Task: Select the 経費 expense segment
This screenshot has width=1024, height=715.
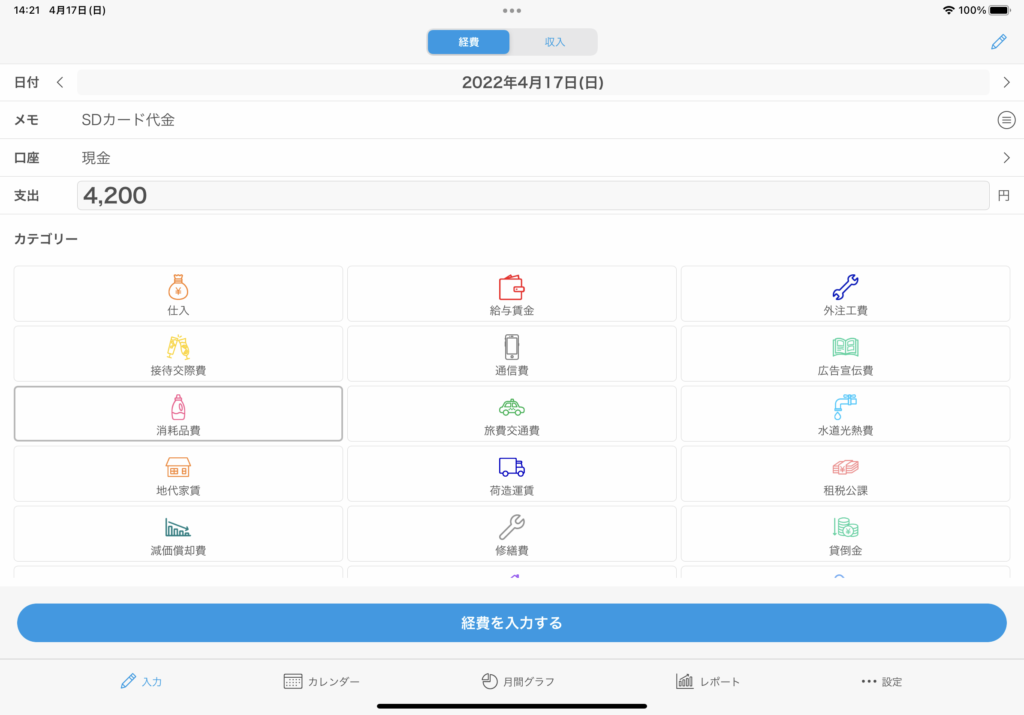Action: [x=469, y=42]
